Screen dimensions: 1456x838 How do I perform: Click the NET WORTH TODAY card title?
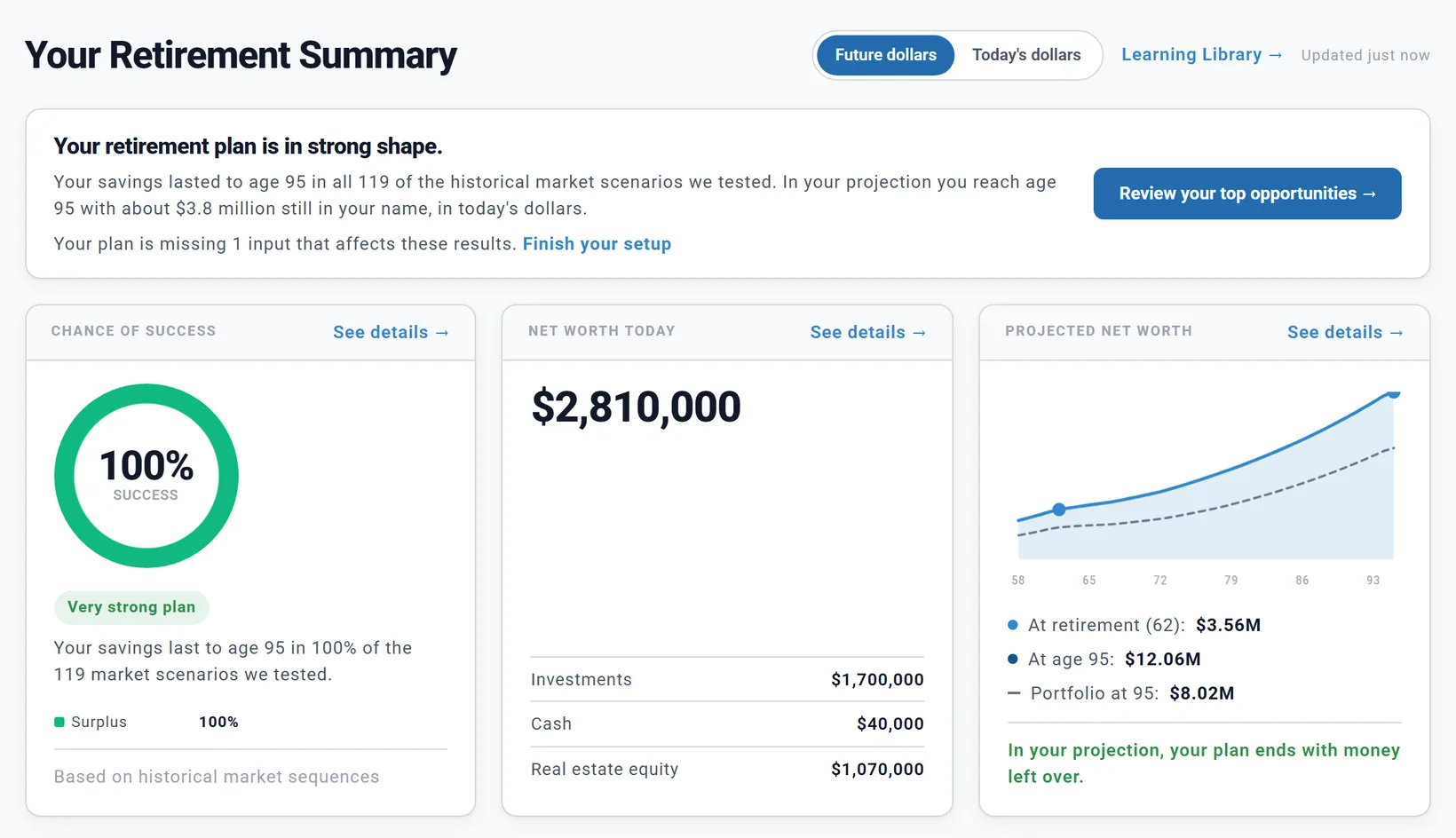point(602,331)
